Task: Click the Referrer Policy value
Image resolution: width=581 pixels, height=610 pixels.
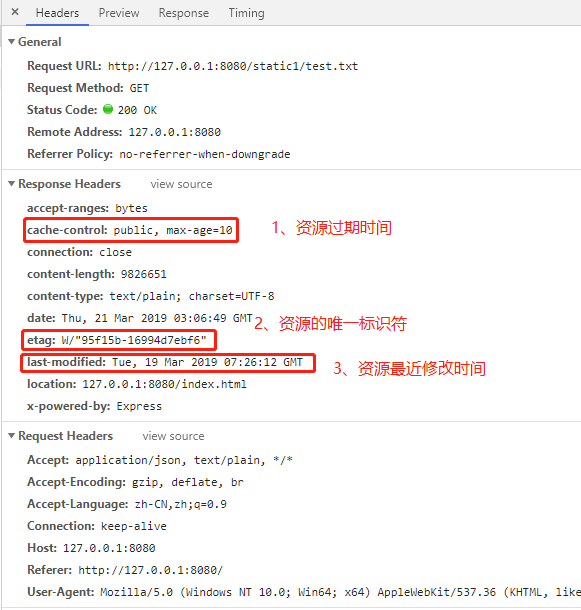Action: coord(205,154)
